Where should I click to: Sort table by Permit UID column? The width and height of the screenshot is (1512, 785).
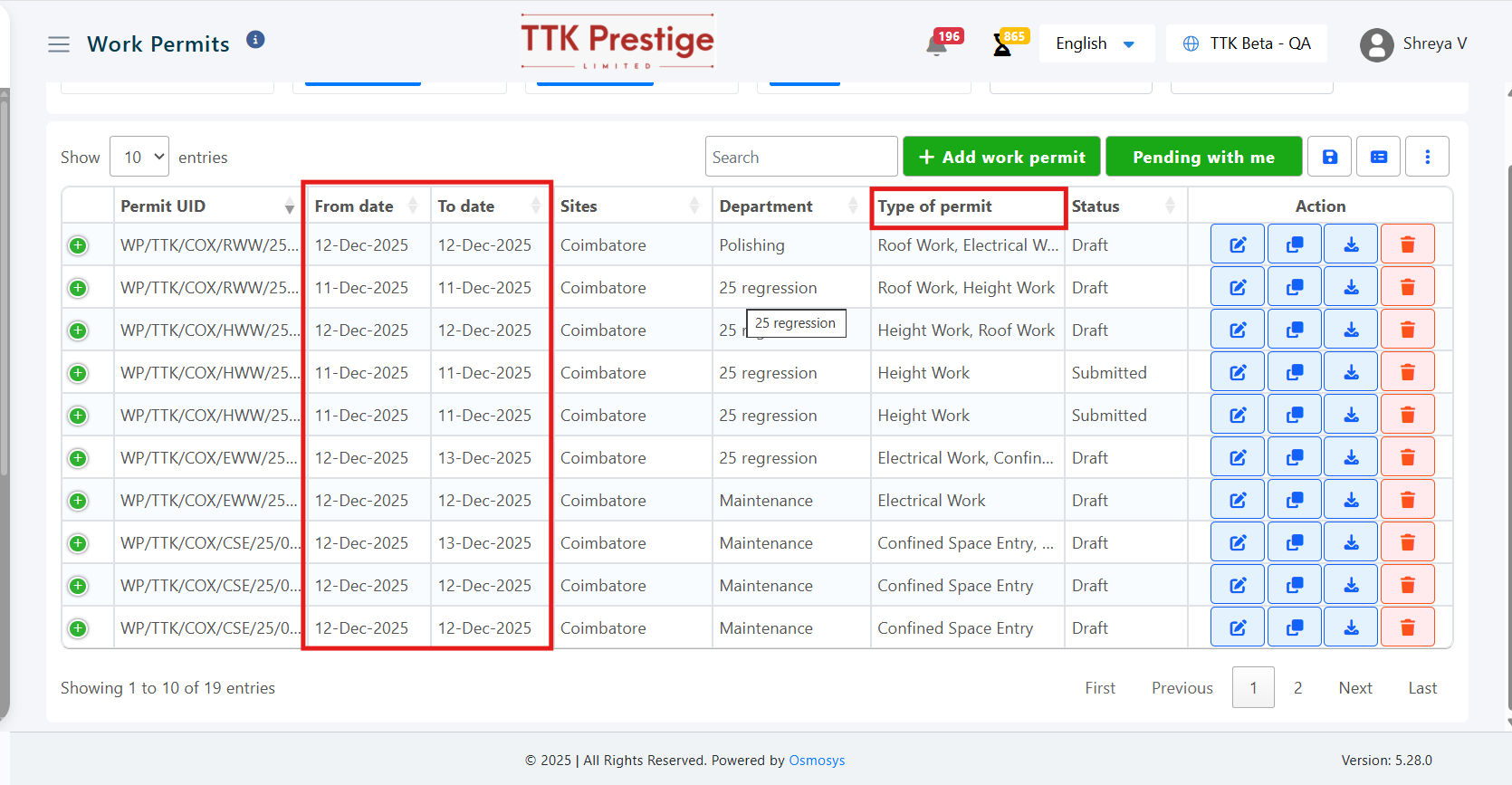207,206
